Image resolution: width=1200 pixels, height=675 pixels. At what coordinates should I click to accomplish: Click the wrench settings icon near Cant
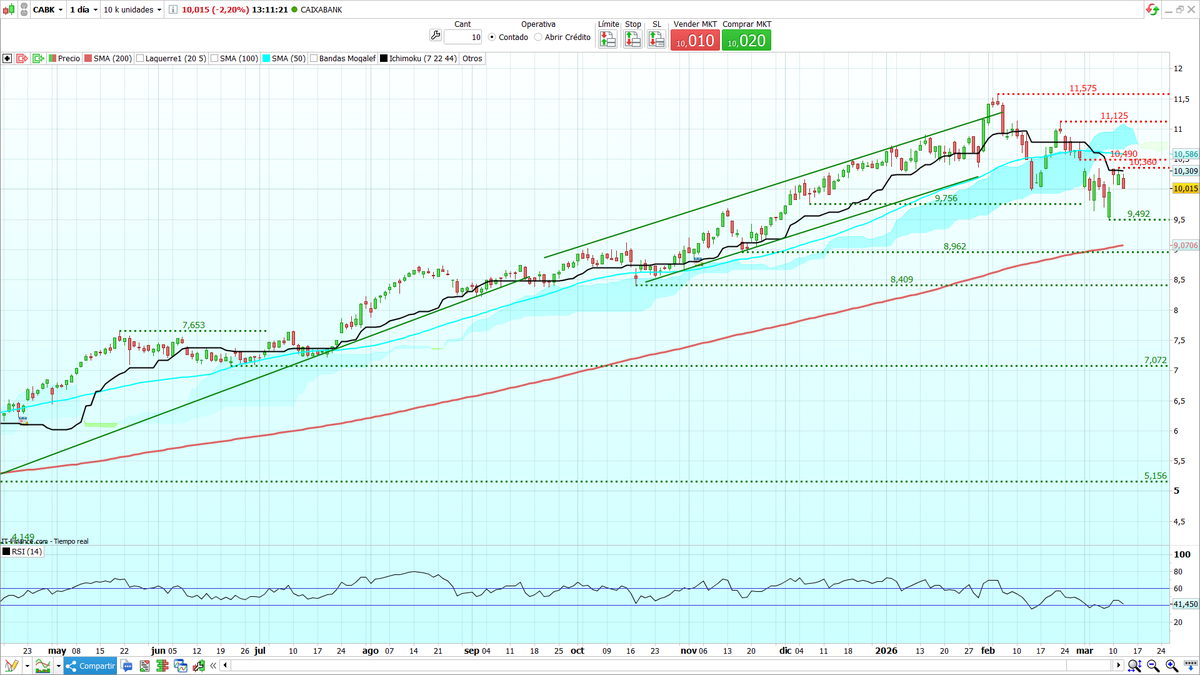click(434, 36)
